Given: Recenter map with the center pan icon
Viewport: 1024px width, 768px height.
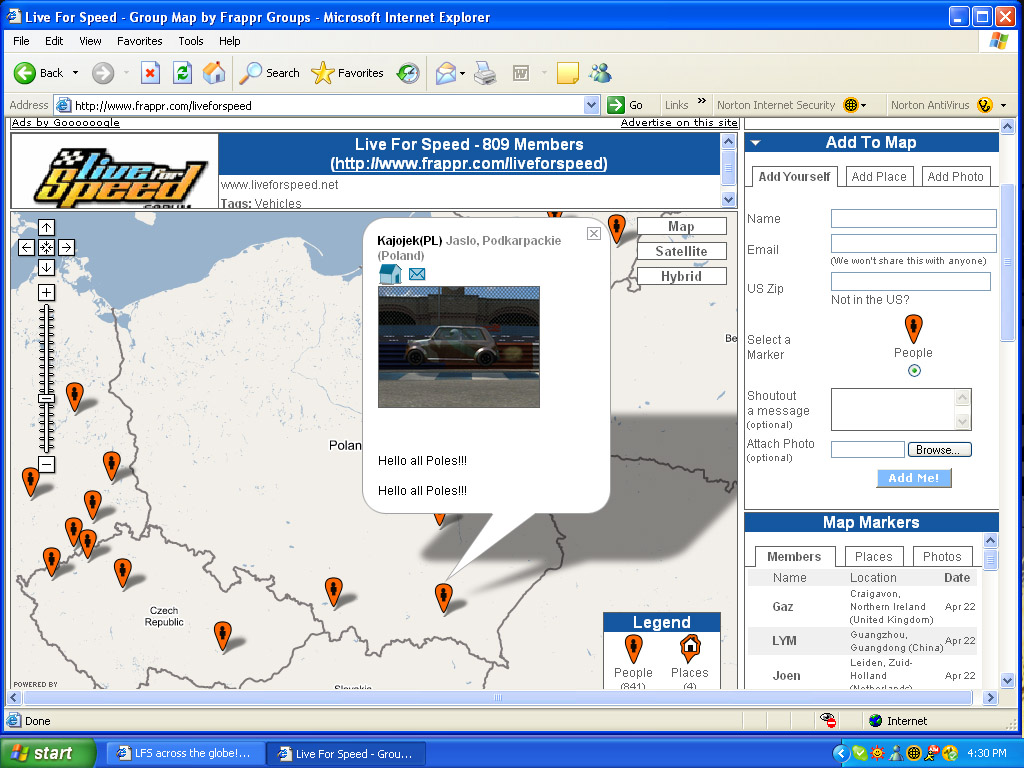Looking at the screenshot, I should [x=46, y=248].
